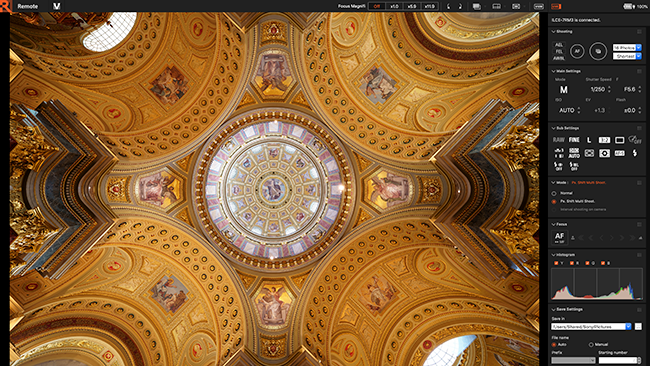Click the browse folder ellipsis button
The image size is (650, 366).
click(638, 327)
